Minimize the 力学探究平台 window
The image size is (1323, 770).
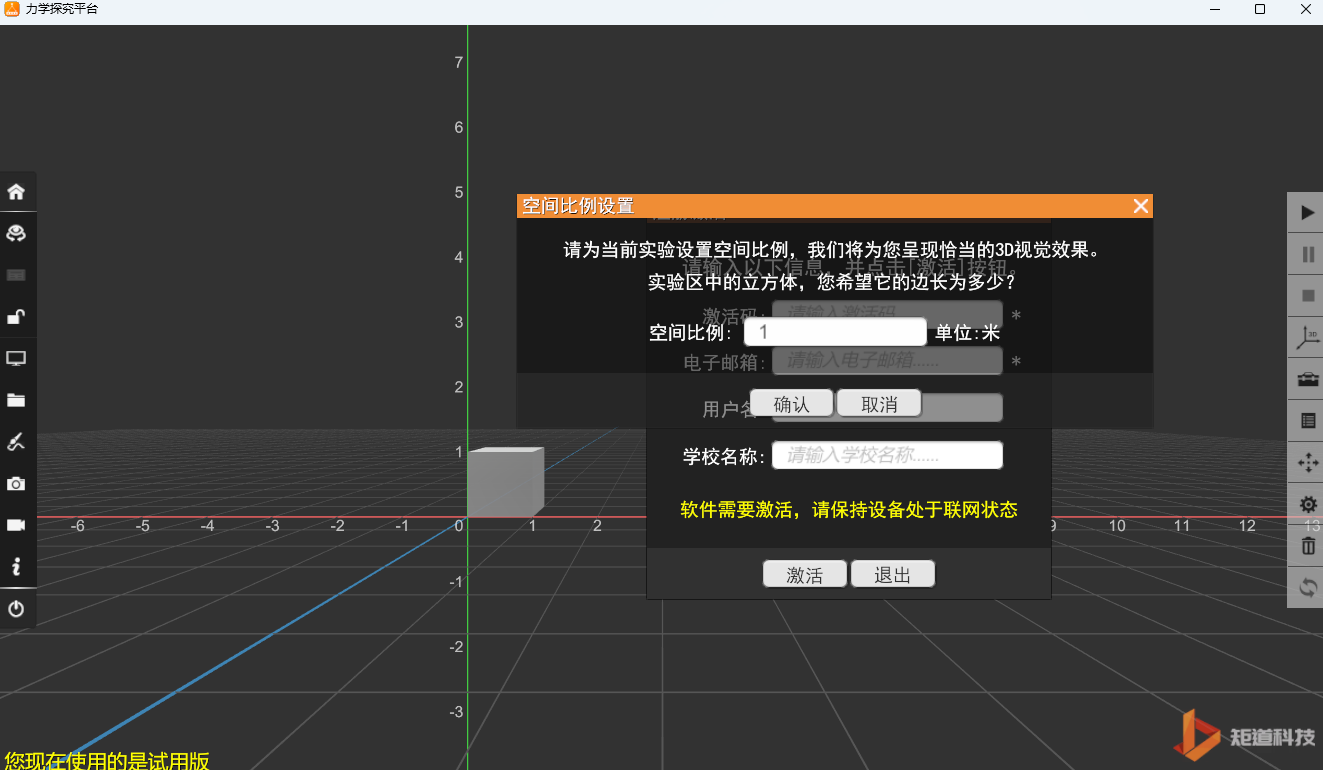(x=1213, y=9)
